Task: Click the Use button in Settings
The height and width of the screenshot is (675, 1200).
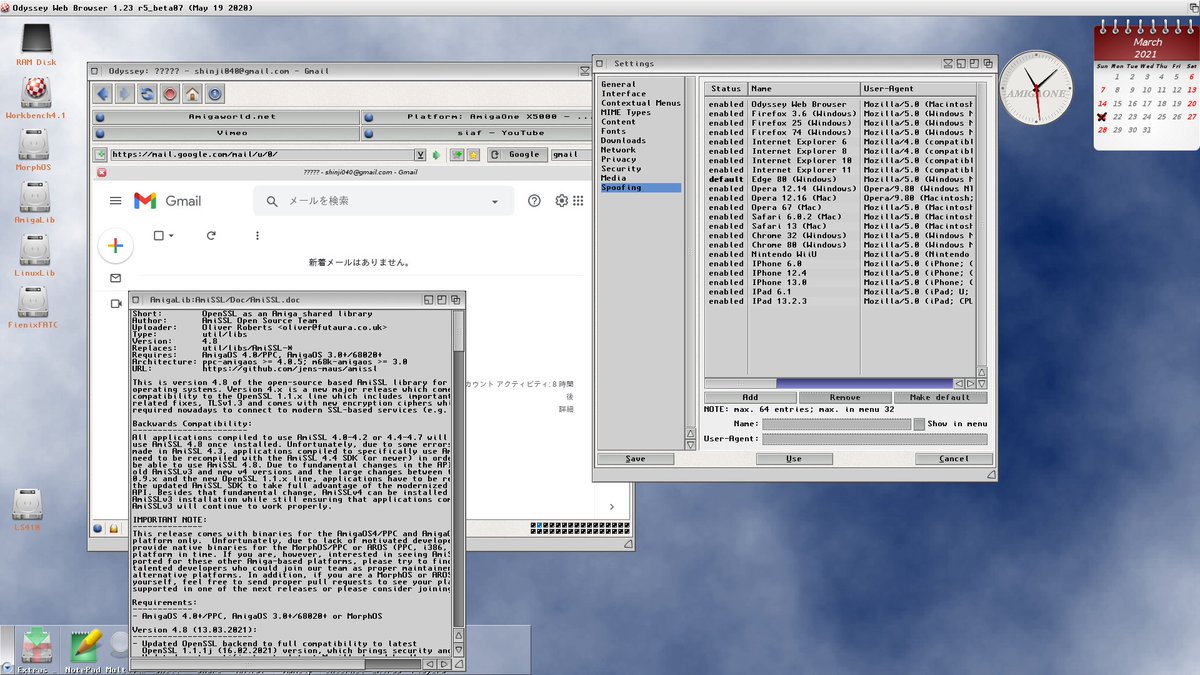Action: pos(794,459)
